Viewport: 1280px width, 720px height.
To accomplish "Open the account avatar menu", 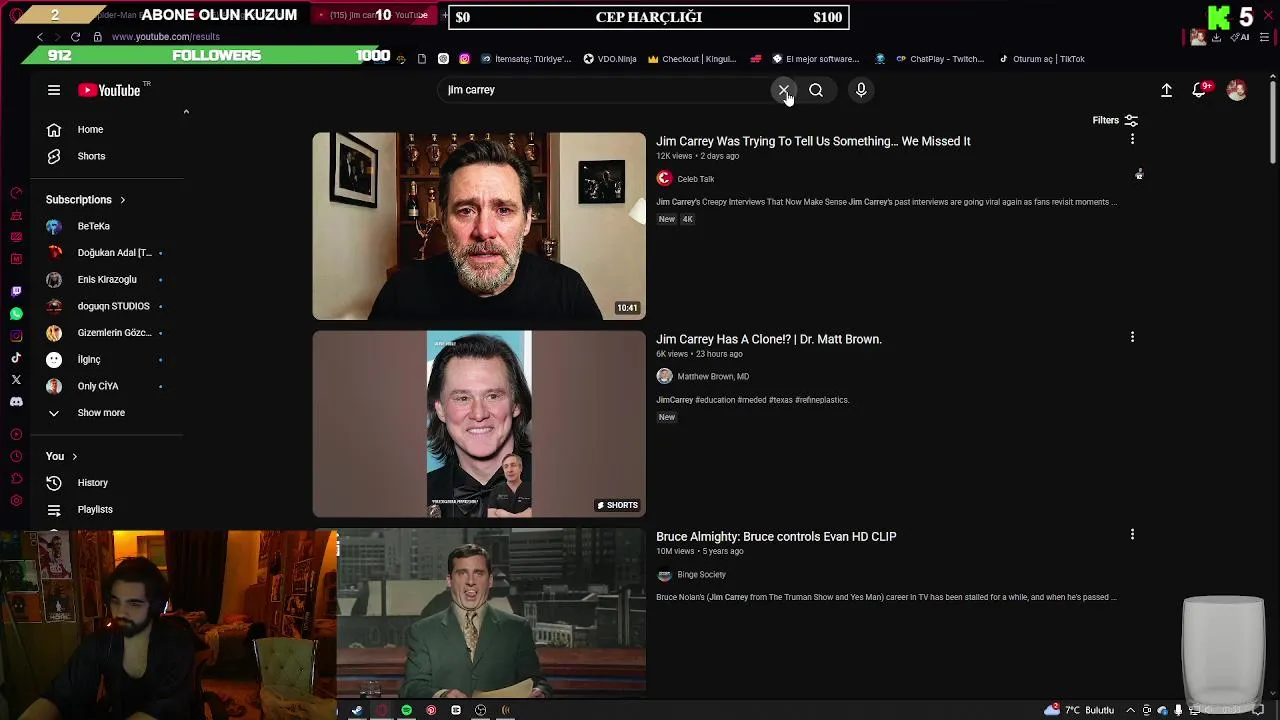I will (1237, 90).
